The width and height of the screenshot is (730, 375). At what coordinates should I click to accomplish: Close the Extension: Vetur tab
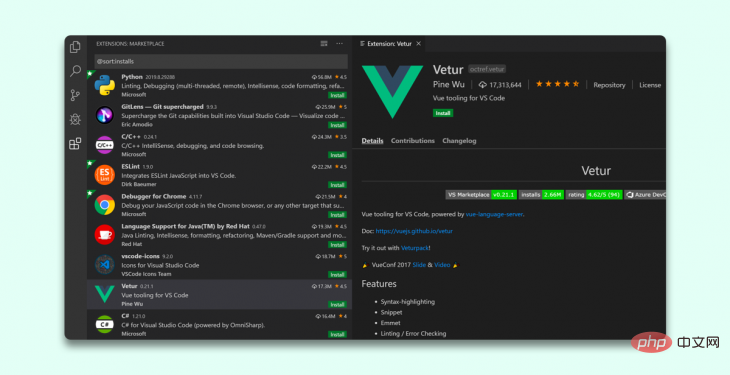[x=419, y=44]
